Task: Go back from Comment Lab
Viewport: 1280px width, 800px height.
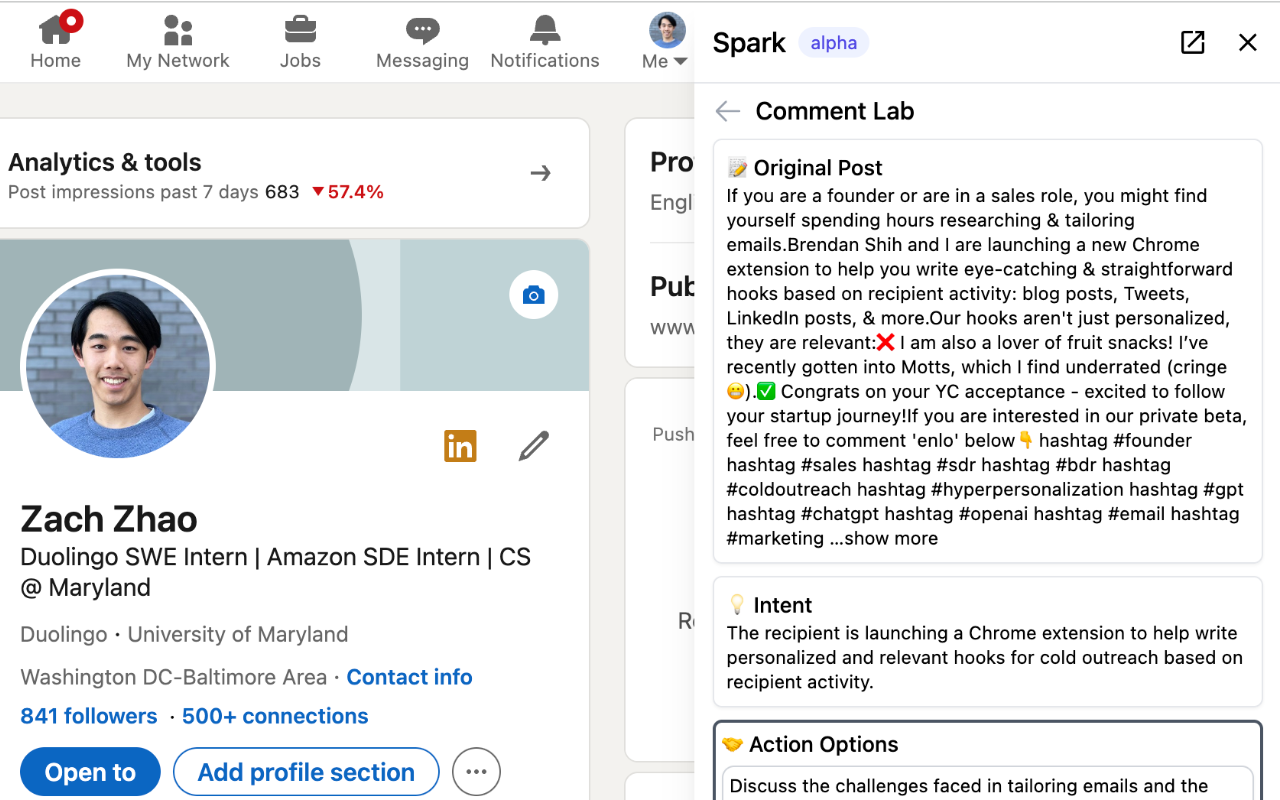Action: click(728, 111)
